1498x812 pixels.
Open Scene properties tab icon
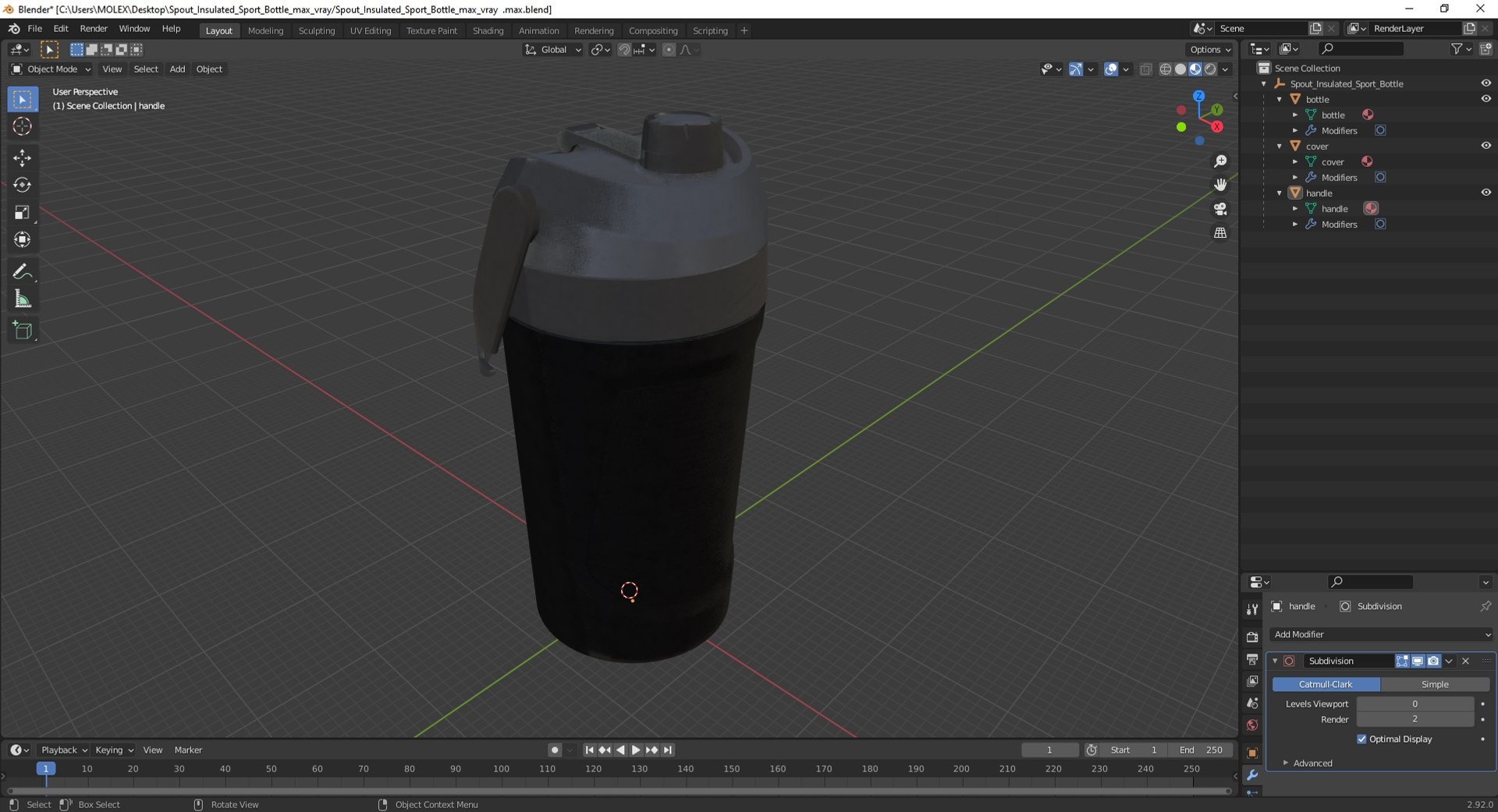coord(1252,703)
